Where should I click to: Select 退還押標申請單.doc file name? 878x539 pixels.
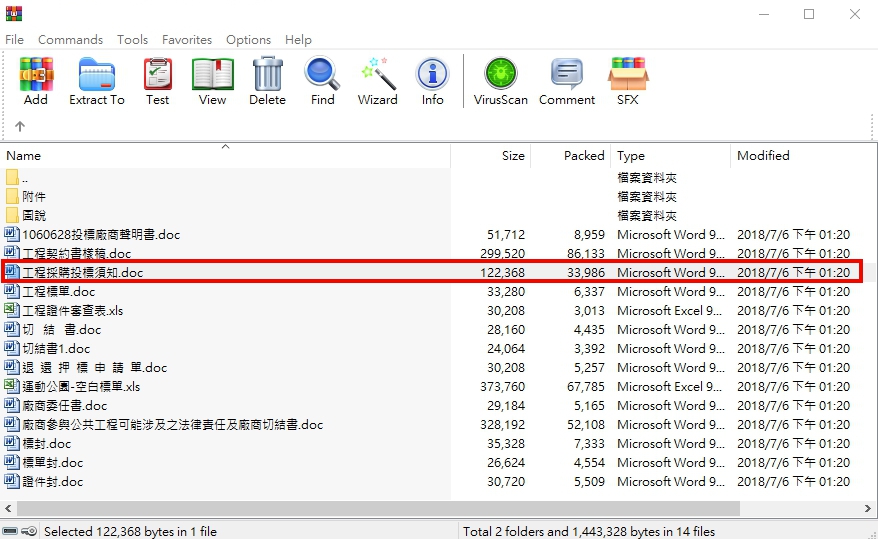click(x=95, y=368)
